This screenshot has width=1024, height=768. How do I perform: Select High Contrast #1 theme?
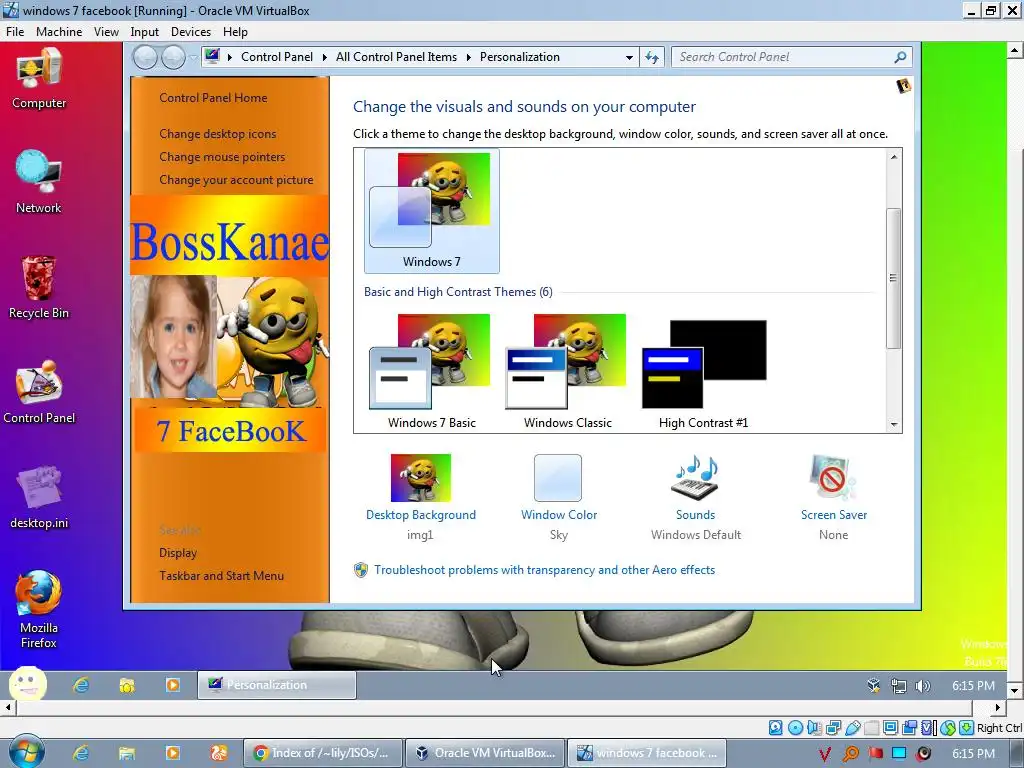(x=703, y=371)
